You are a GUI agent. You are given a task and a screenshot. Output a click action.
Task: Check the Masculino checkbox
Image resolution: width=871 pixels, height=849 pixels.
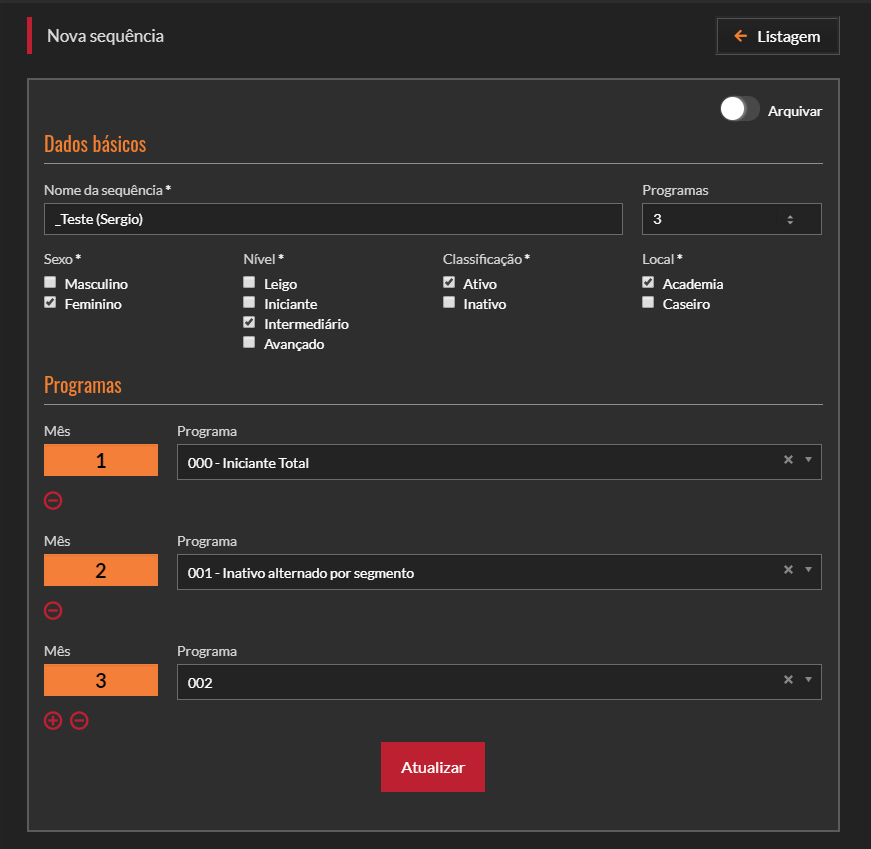coord(50,284)
